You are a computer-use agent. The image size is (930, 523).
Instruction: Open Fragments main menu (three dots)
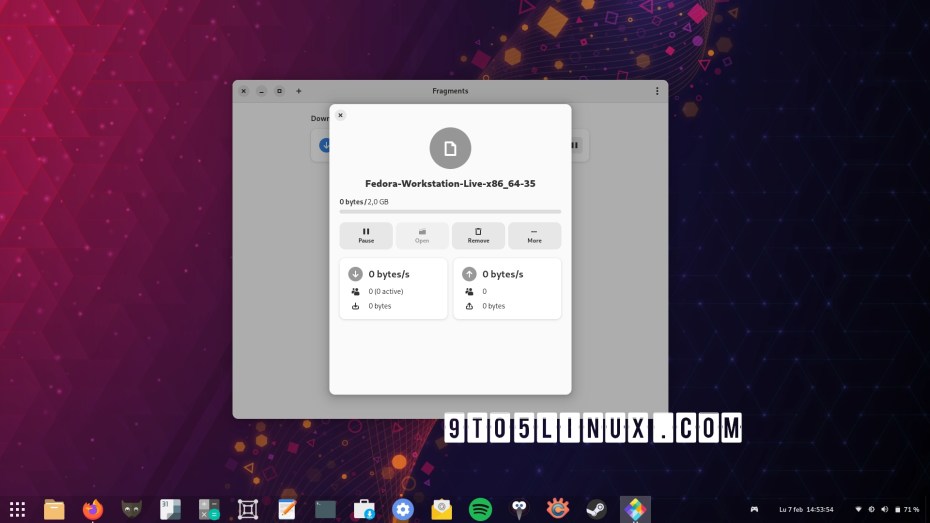pos(657,91)
